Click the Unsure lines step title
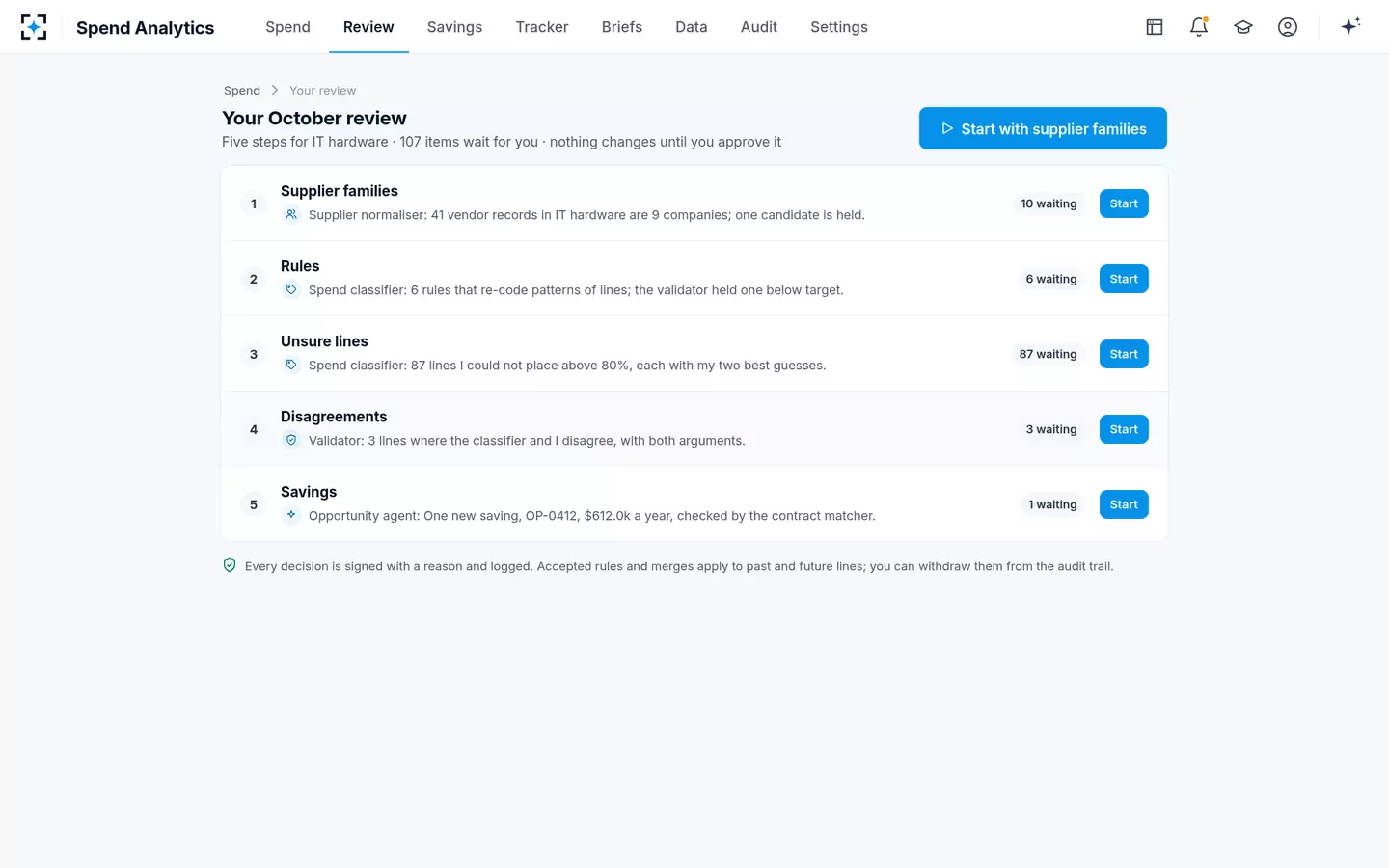Screen dimensions: 1389x868 324,341
